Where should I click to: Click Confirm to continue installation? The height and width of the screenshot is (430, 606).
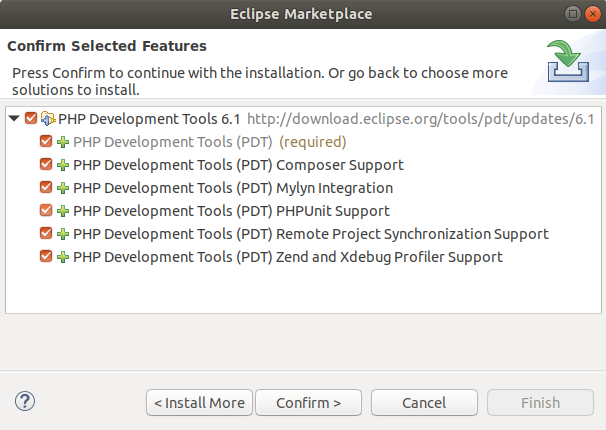click(308, 403)
